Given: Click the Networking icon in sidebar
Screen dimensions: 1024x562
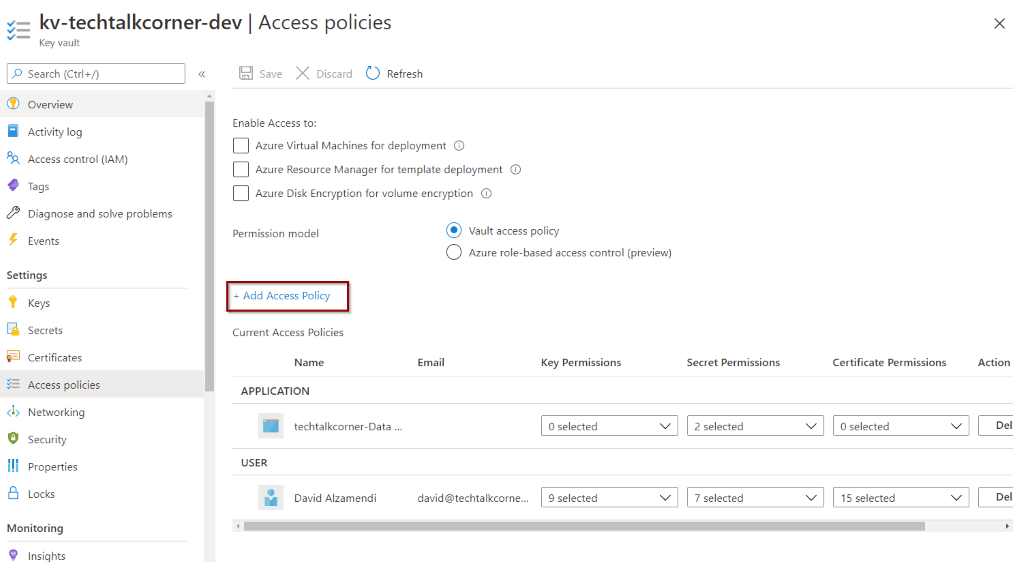Looking at the screenshot, I should (13, 412).
